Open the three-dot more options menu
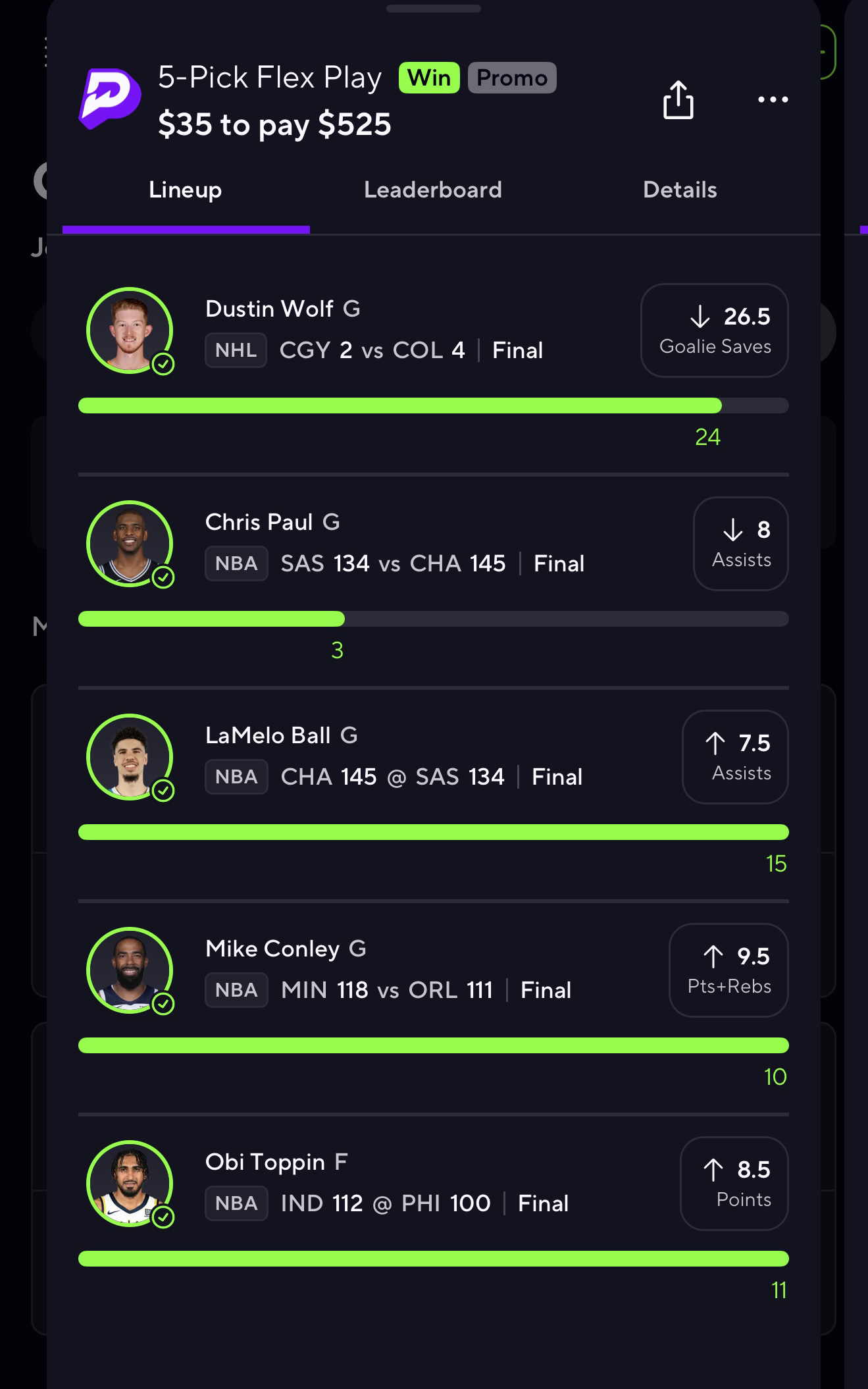This screenshot has width=868, height=1389. [x=773, y=99]
